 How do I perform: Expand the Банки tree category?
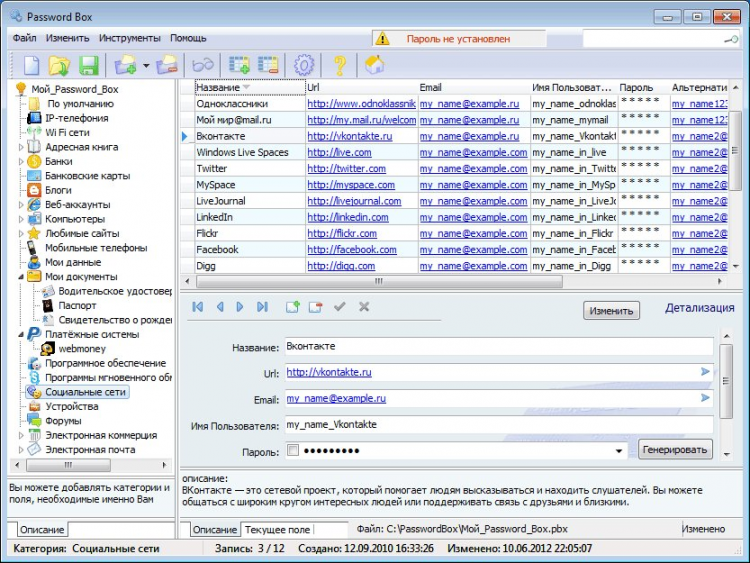pos(21,161)
